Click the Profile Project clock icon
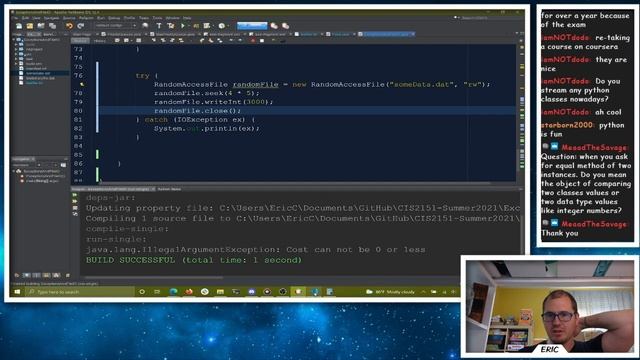640x360 pixels. click(x=222, y=26)
